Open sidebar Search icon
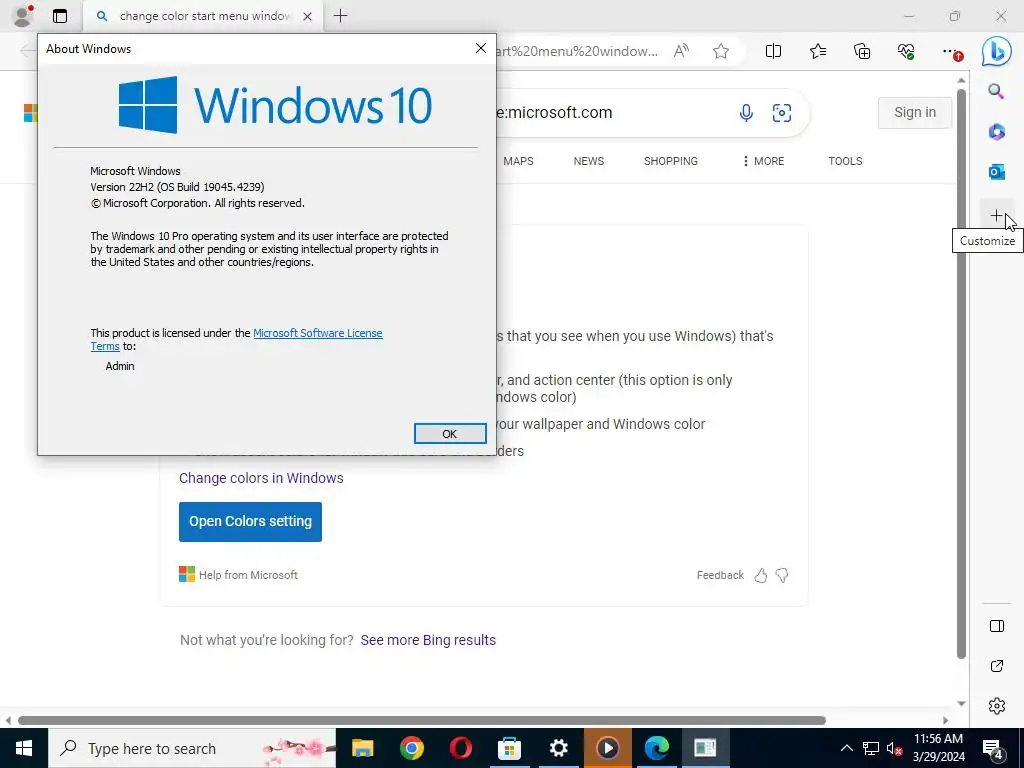 996,91
